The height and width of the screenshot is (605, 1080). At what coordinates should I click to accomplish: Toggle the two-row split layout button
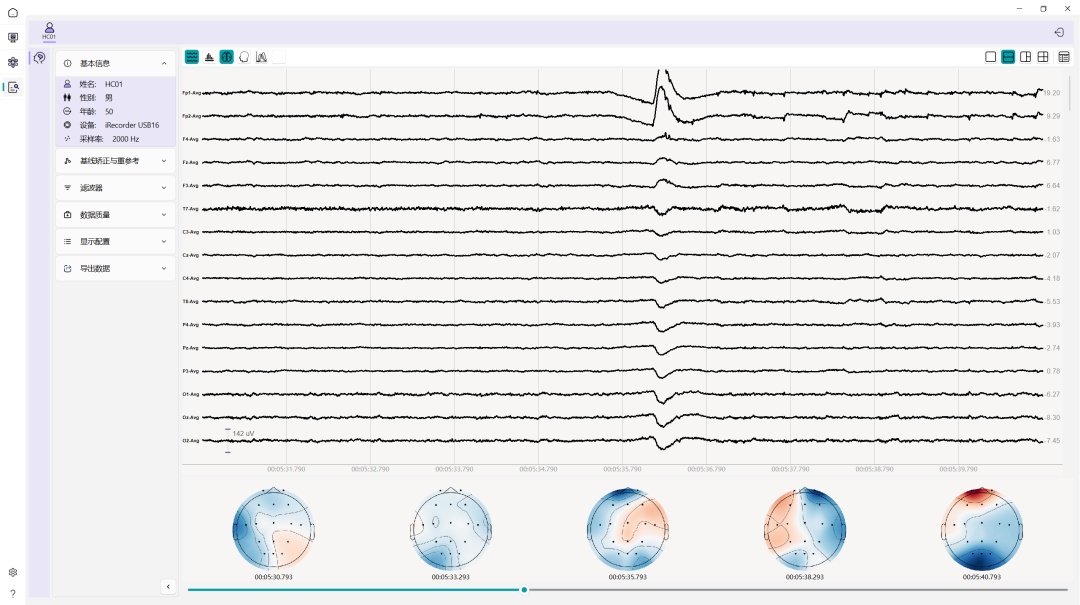click(1008, 57)
